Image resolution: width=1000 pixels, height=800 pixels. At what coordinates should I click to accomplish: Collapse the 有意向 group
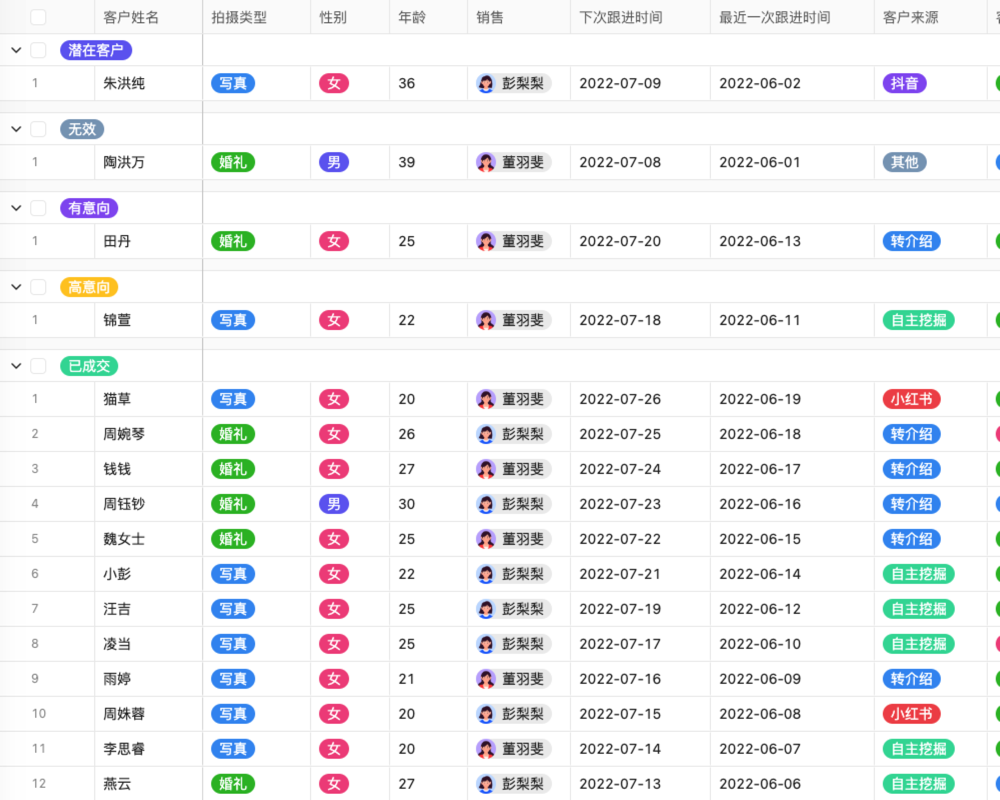tap(15, 207)
